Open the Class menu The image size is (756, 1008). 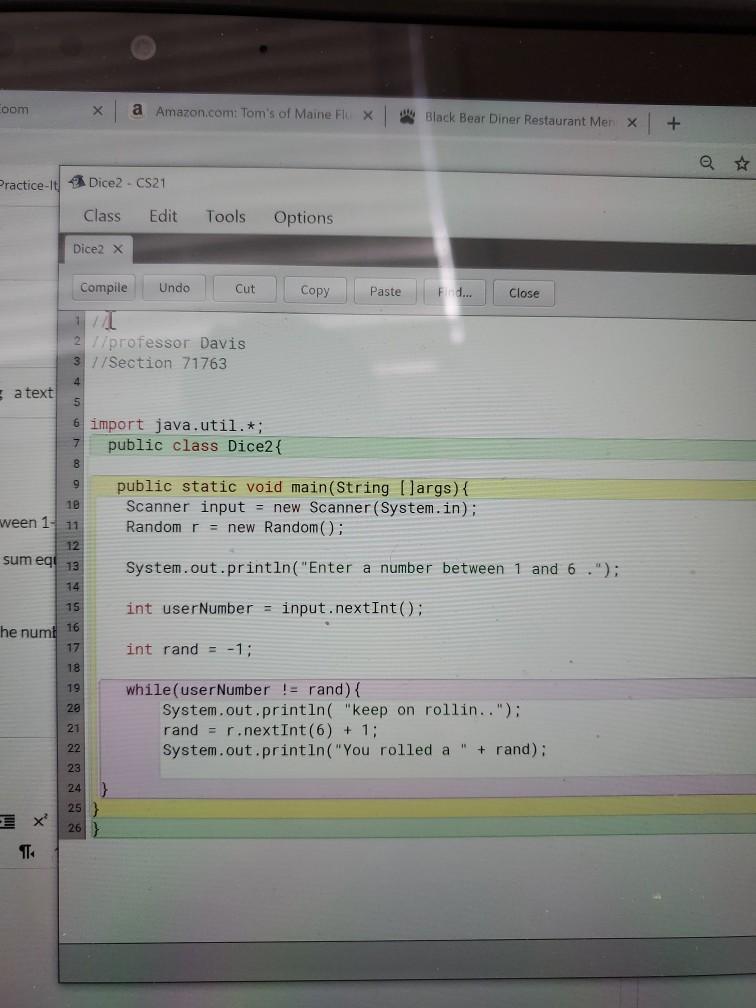[102, 216]
